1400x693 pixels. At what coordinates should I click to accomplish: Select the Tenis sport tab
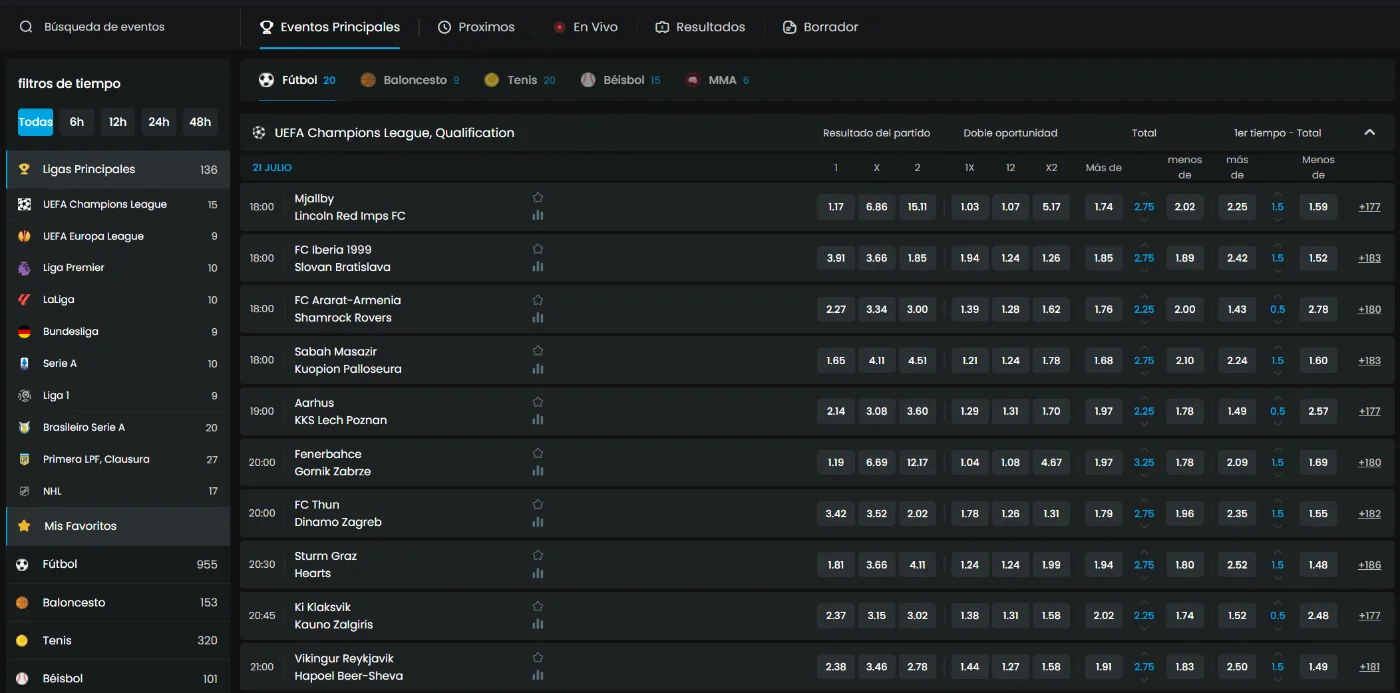pyautogui.click(x=519, y=80)
